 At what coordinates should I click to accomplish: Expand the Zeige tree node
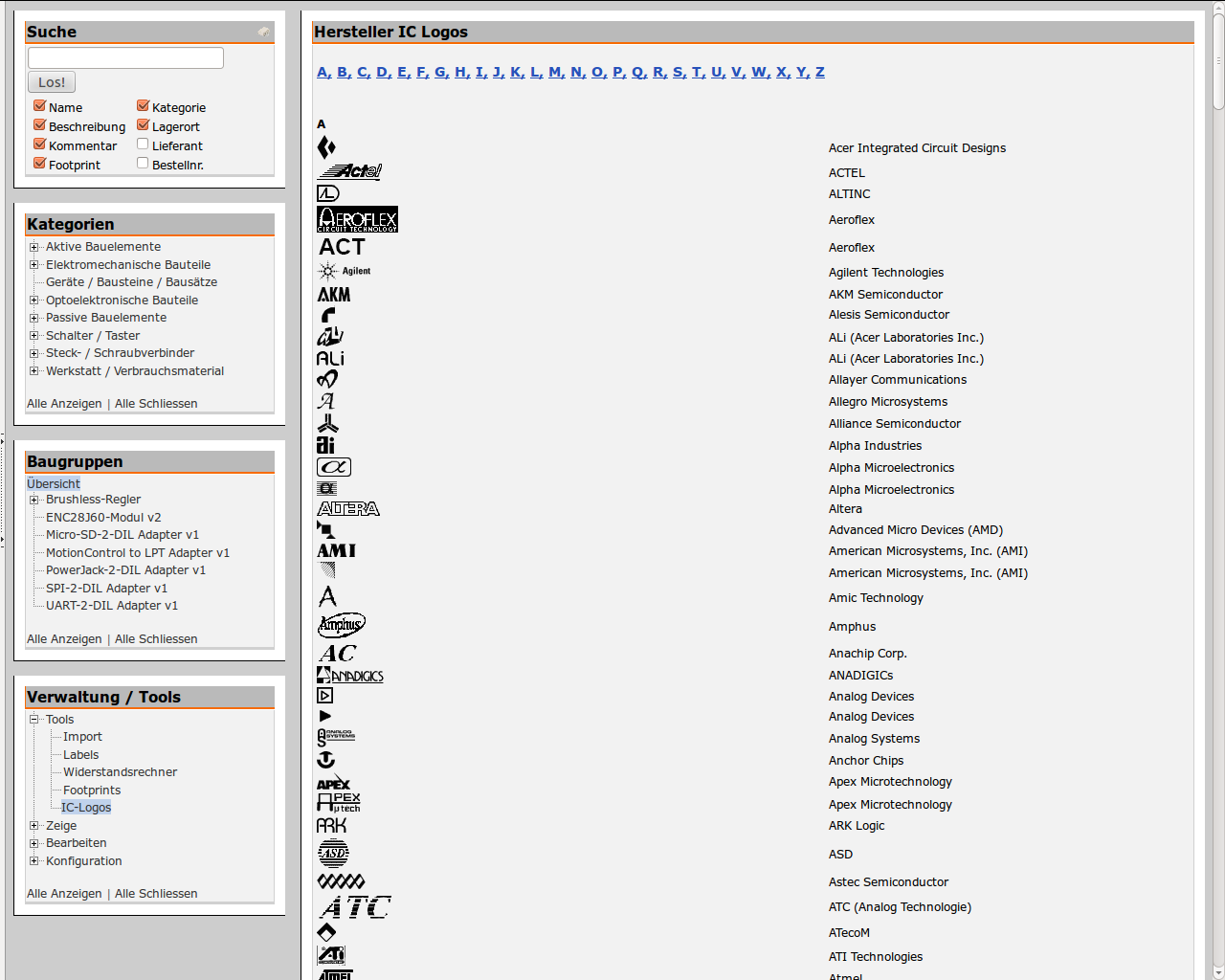(33, 826)
